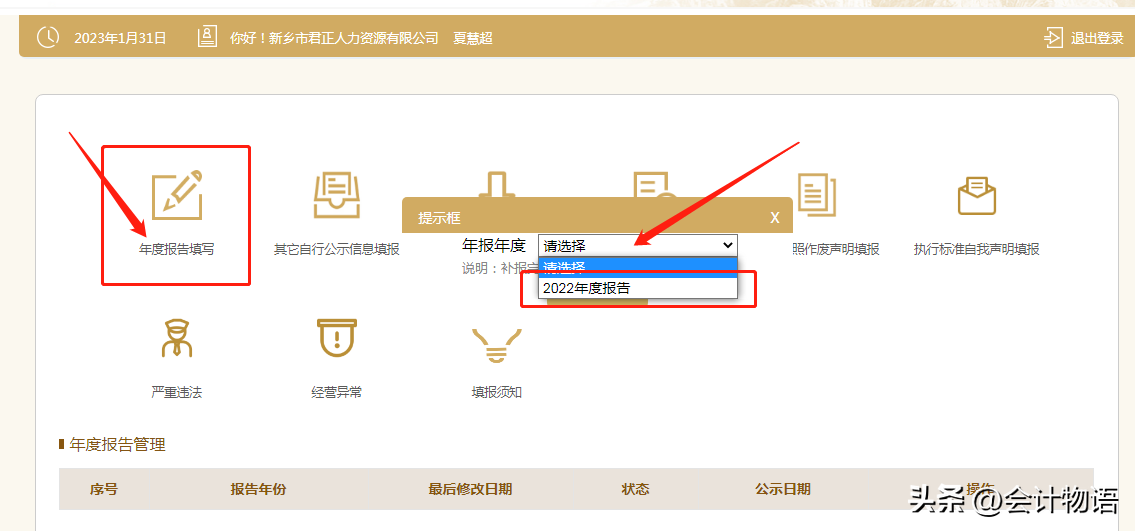
Task: Open the 年报年度 select box
Action: 638,245
